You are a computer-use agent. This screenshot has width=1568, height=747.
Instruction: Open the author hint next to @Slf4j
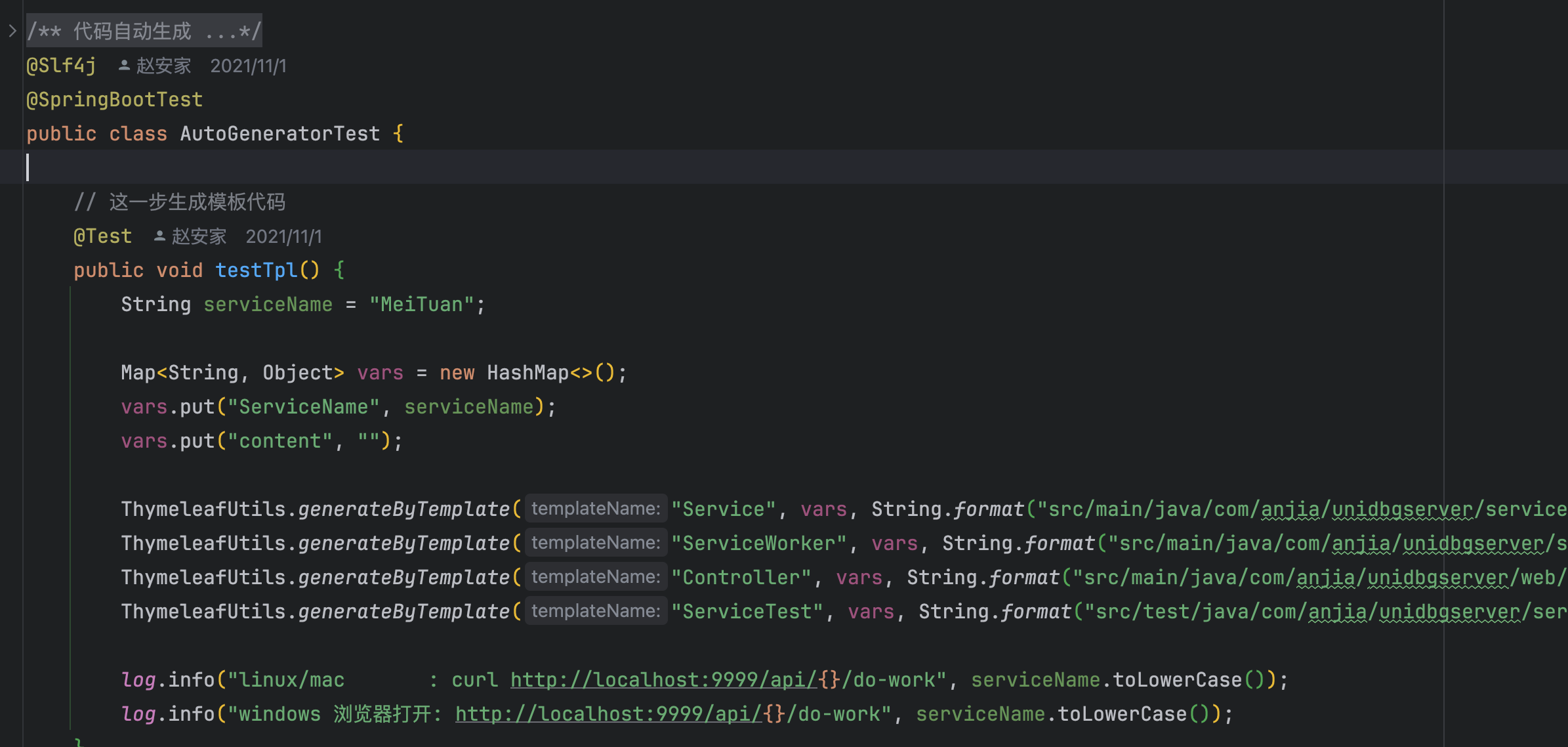pos(163,66)
